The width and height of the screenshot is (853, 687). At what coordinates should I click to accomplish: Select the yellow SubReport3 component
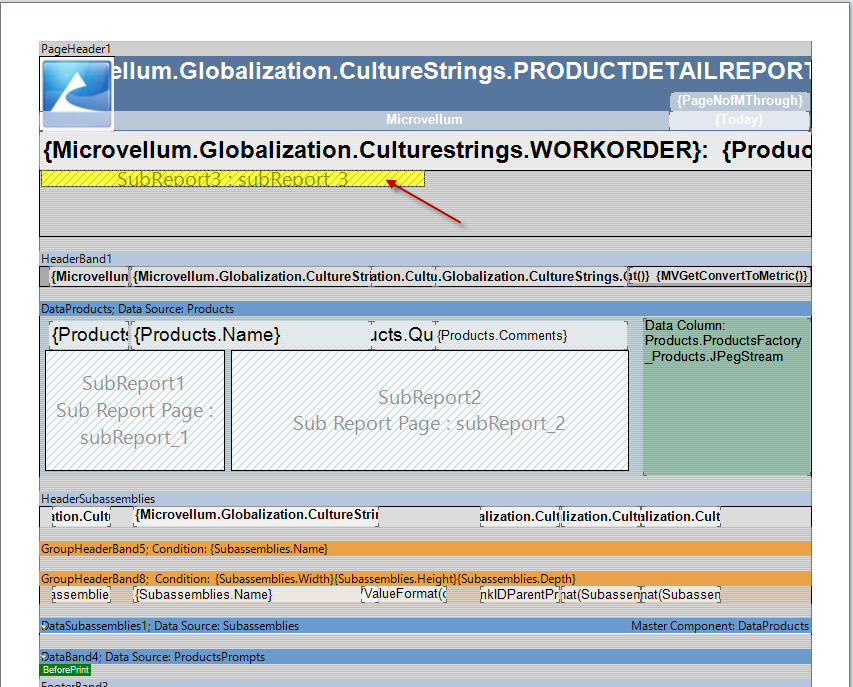coord(233,179)
